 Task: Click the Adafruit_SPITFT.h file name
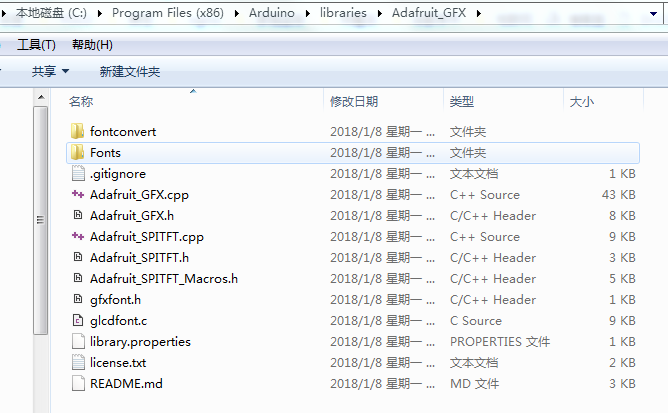[139, 258]
